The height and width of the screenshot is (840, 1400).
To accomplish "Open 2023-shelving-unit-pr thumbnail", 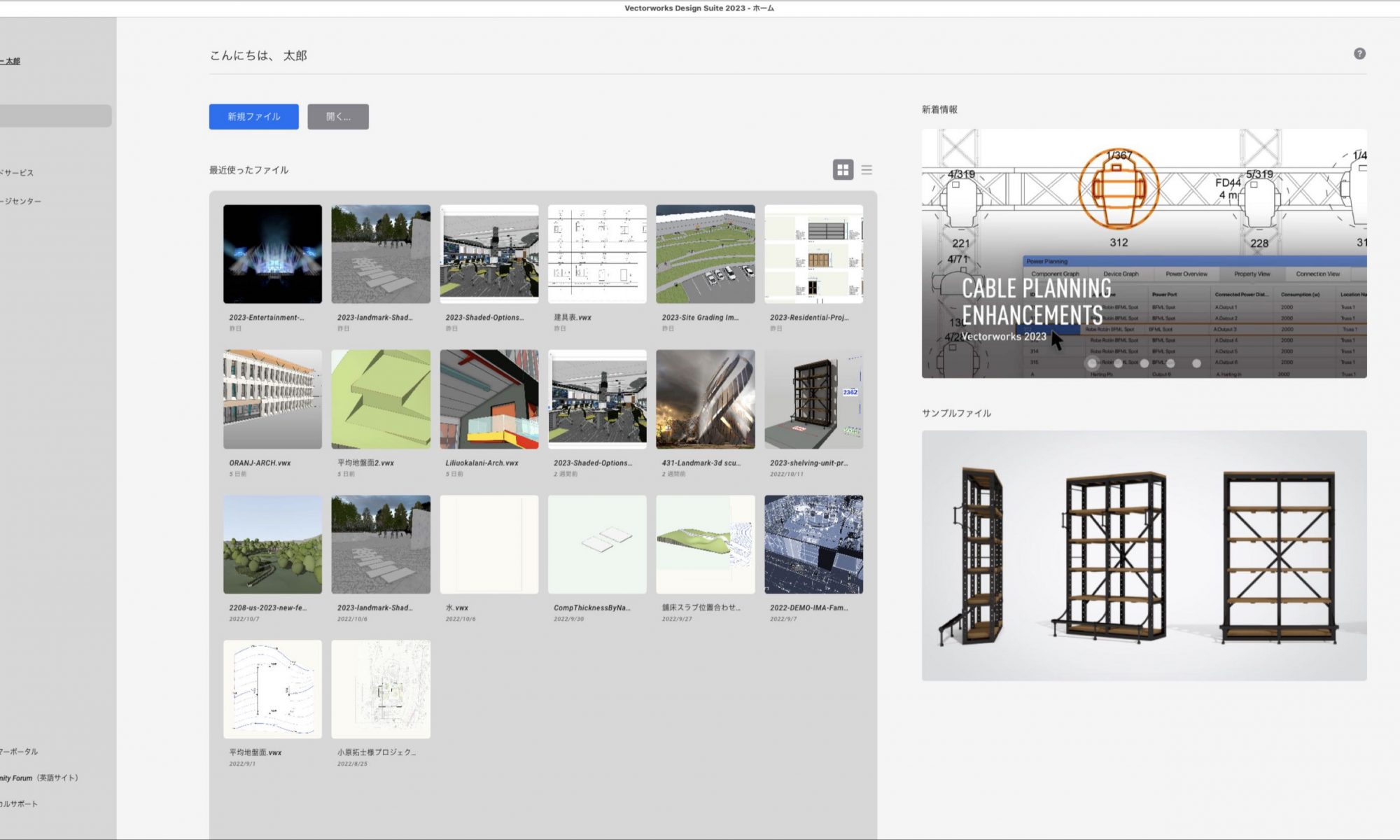I will 813,399.
